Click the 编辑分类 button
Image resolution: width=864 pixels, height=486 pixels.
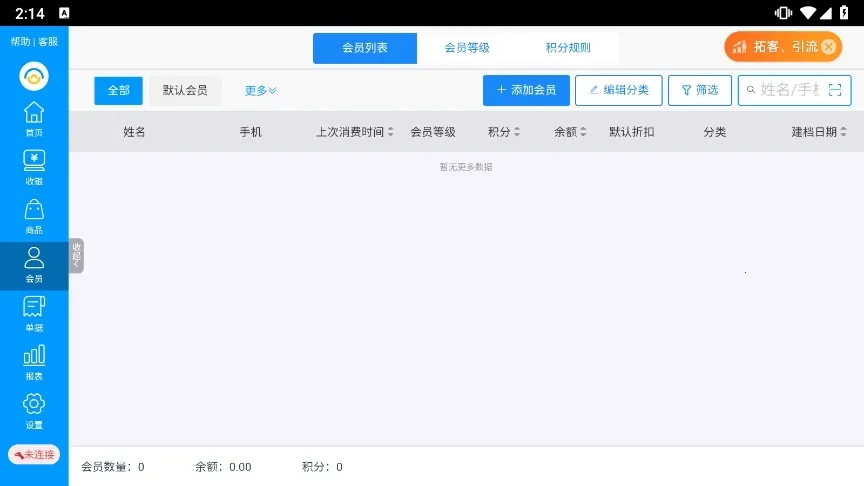pyautogui.click(x=618, y=90)
